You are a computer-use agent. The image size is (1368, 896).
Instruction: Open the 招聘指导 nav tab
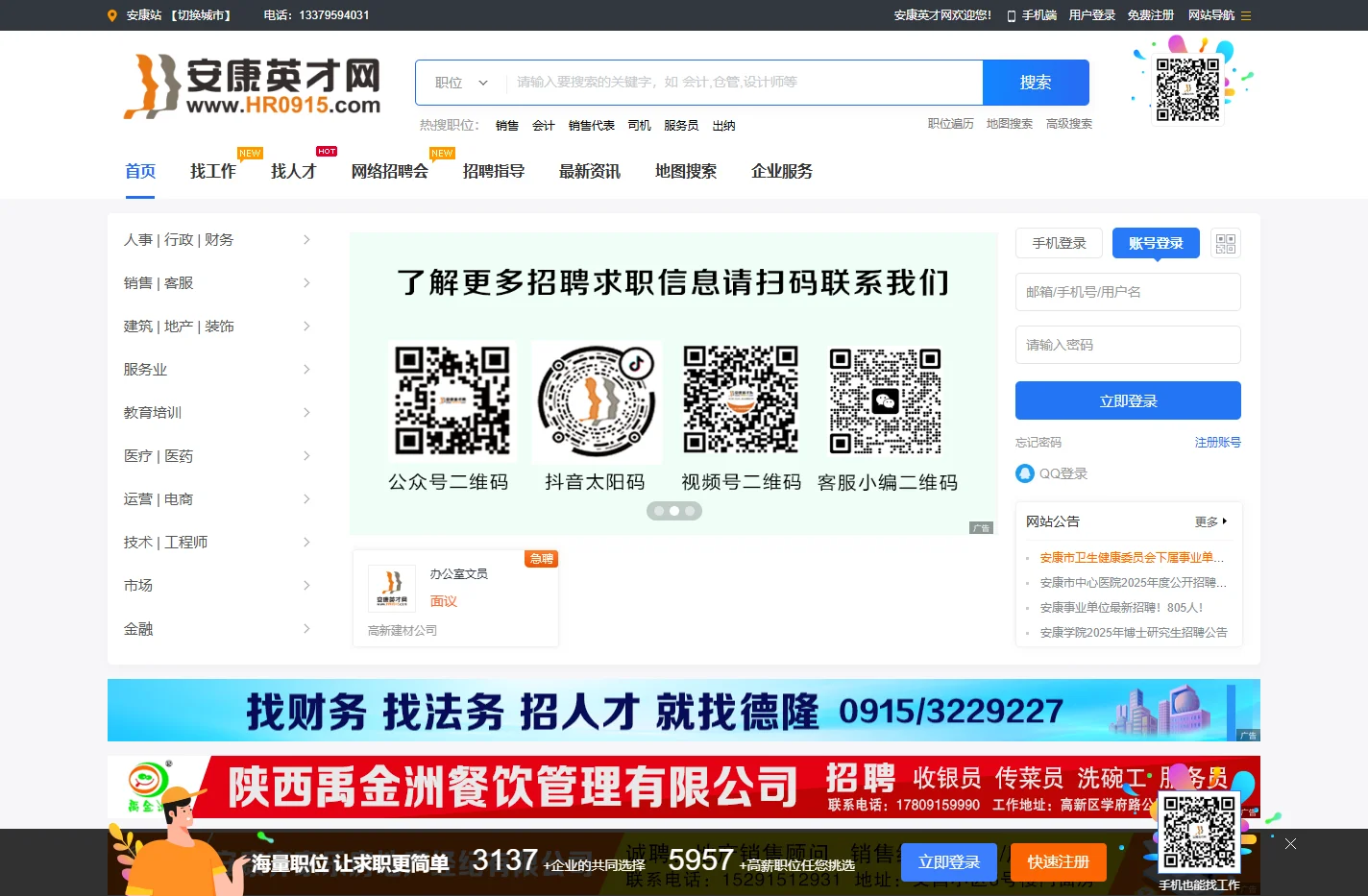[494, 171]
